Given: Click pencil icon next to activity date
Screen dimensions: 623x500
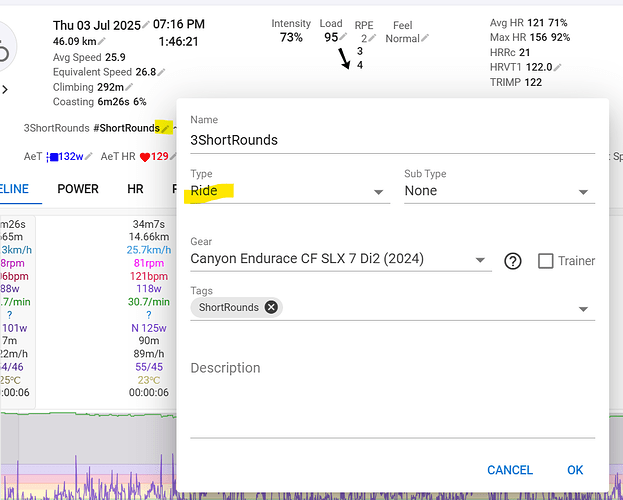Looking at the screenshot, I should point(146,24).
